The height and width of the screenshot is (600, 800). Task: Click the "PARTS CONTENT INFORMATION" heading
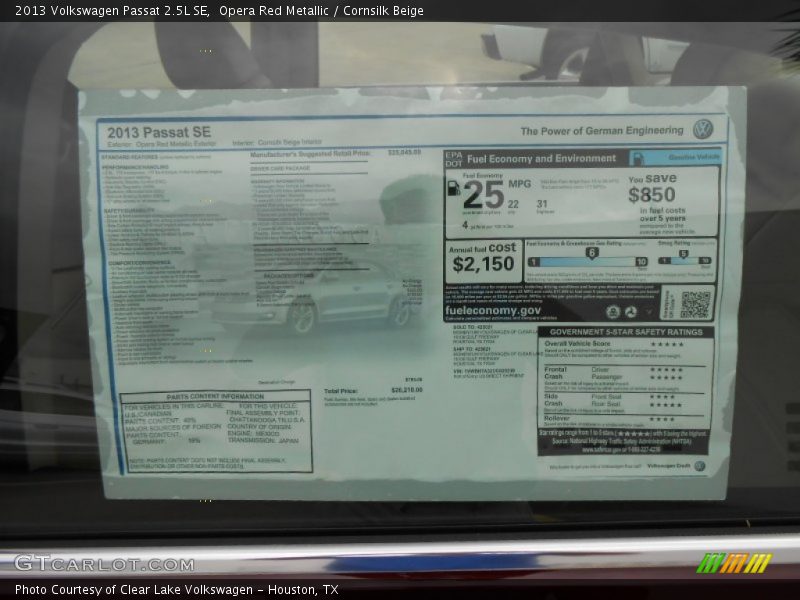pyautogui.click(x=215, y=396)
